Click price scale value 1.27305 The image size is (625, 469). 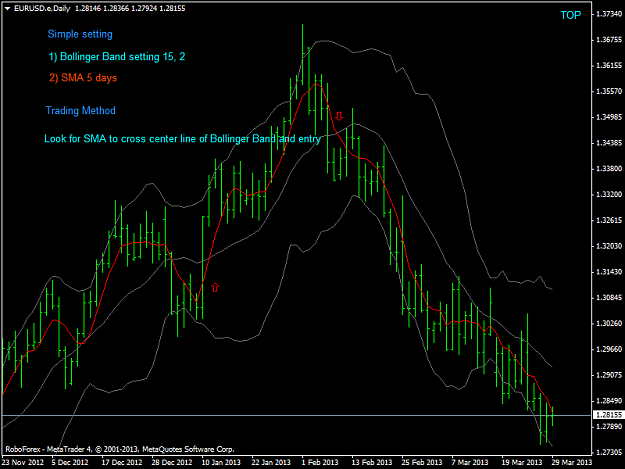click(x=609, y=453)
